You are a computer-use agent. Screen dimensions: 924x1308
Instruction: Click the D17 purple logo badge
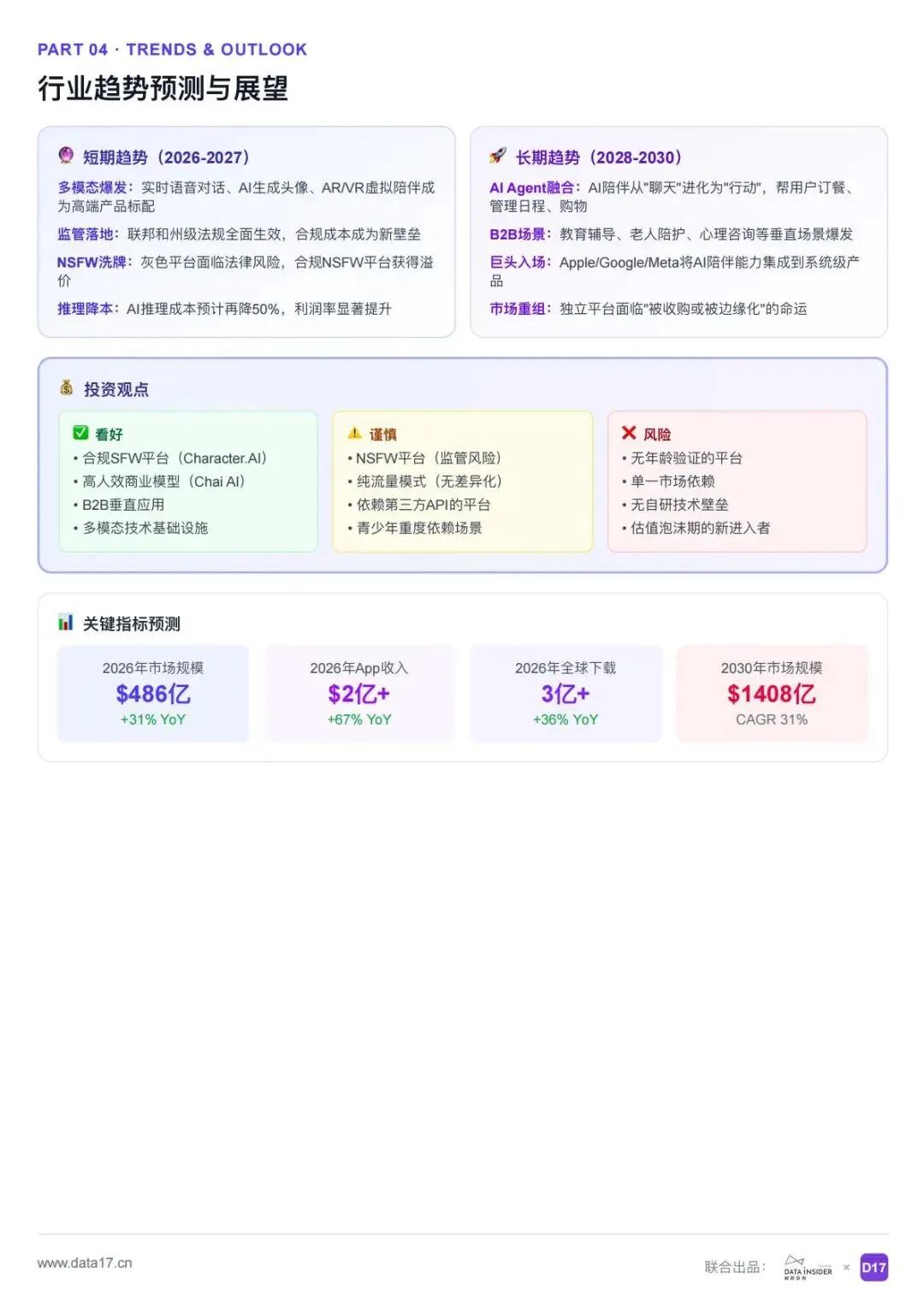(x=874, y=1267)
